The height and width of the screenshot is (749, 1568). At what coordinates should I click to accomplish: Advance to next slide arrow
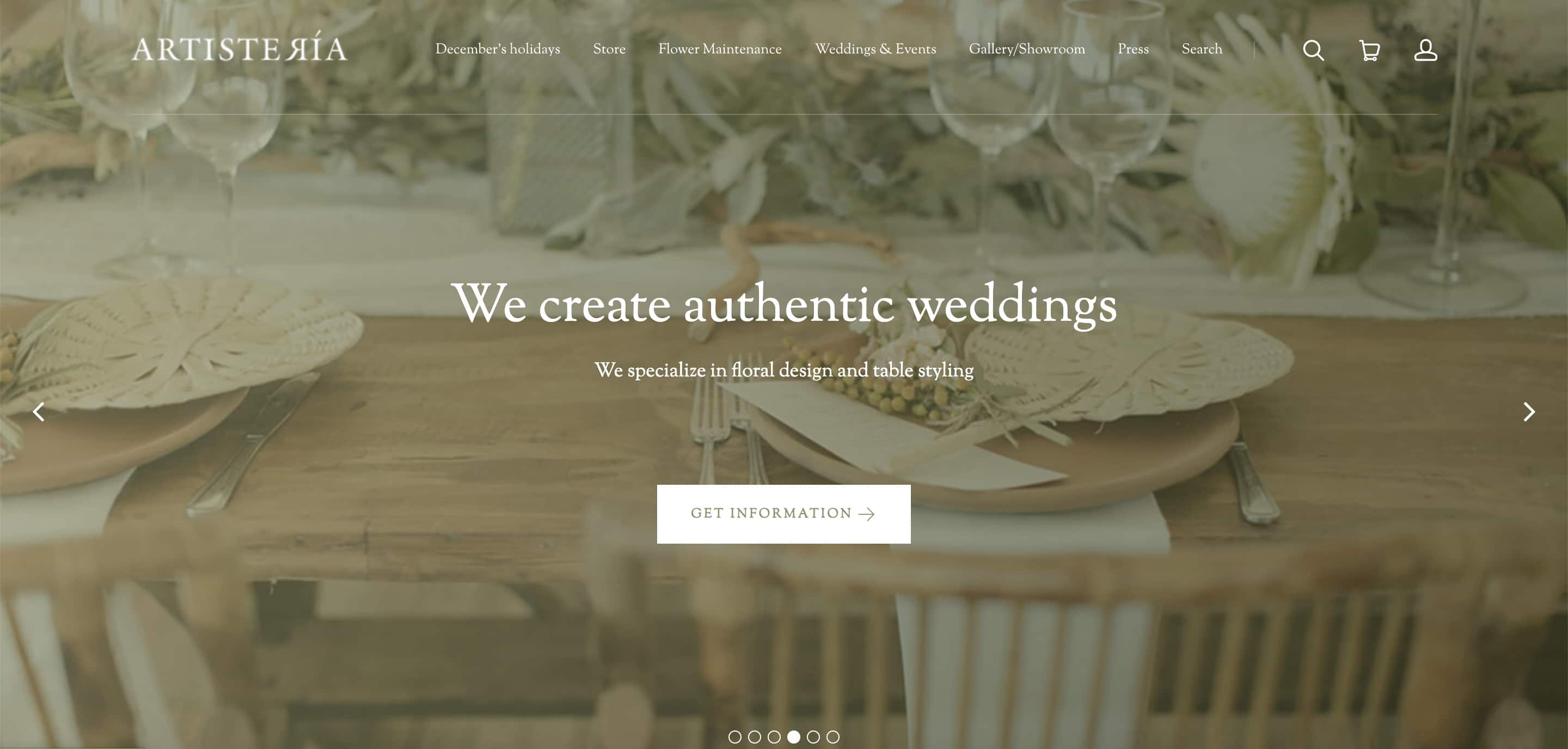[1528, 412]
